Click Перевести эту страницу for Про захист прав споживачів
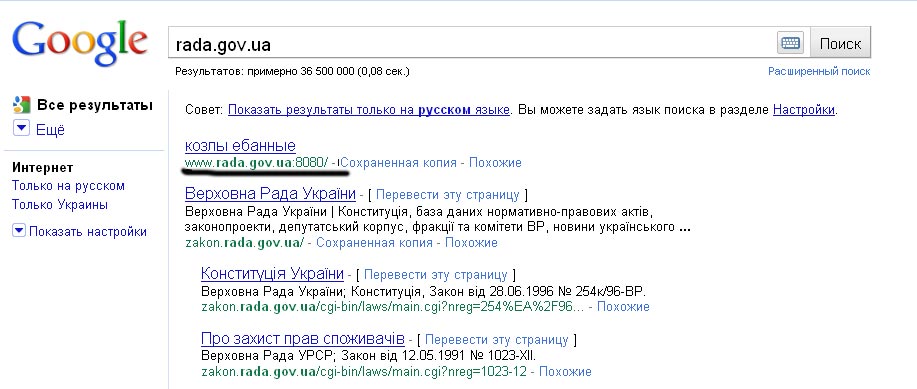Viewport: 917px width, 389px height. pyautogui.click(x=497, y=339)
